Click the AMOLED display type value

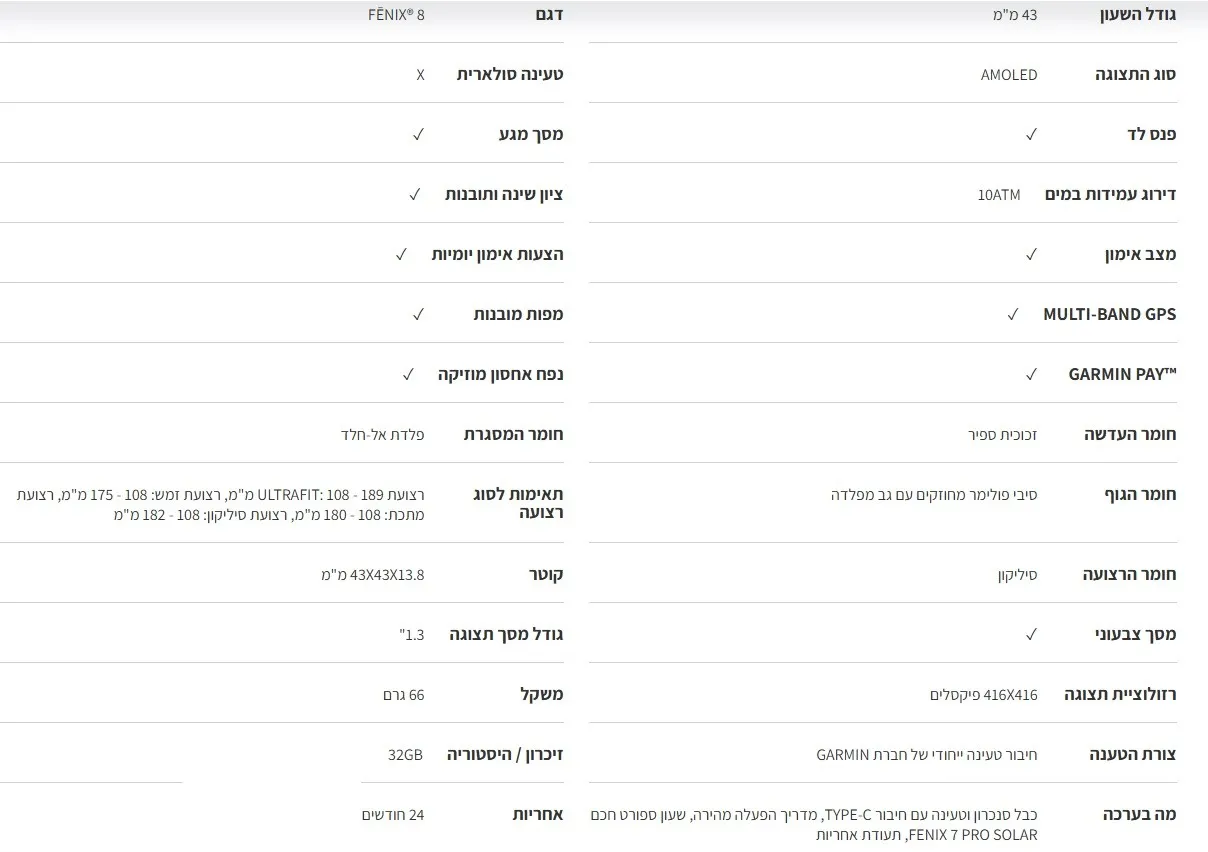click(x=1009, y=75)
